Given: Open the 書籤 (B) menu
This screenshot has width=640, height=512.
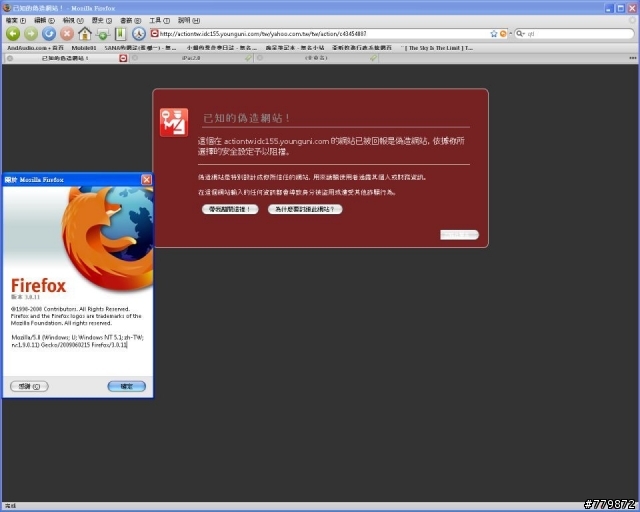Looking at the screenshot, I should (x=130, y=20).
